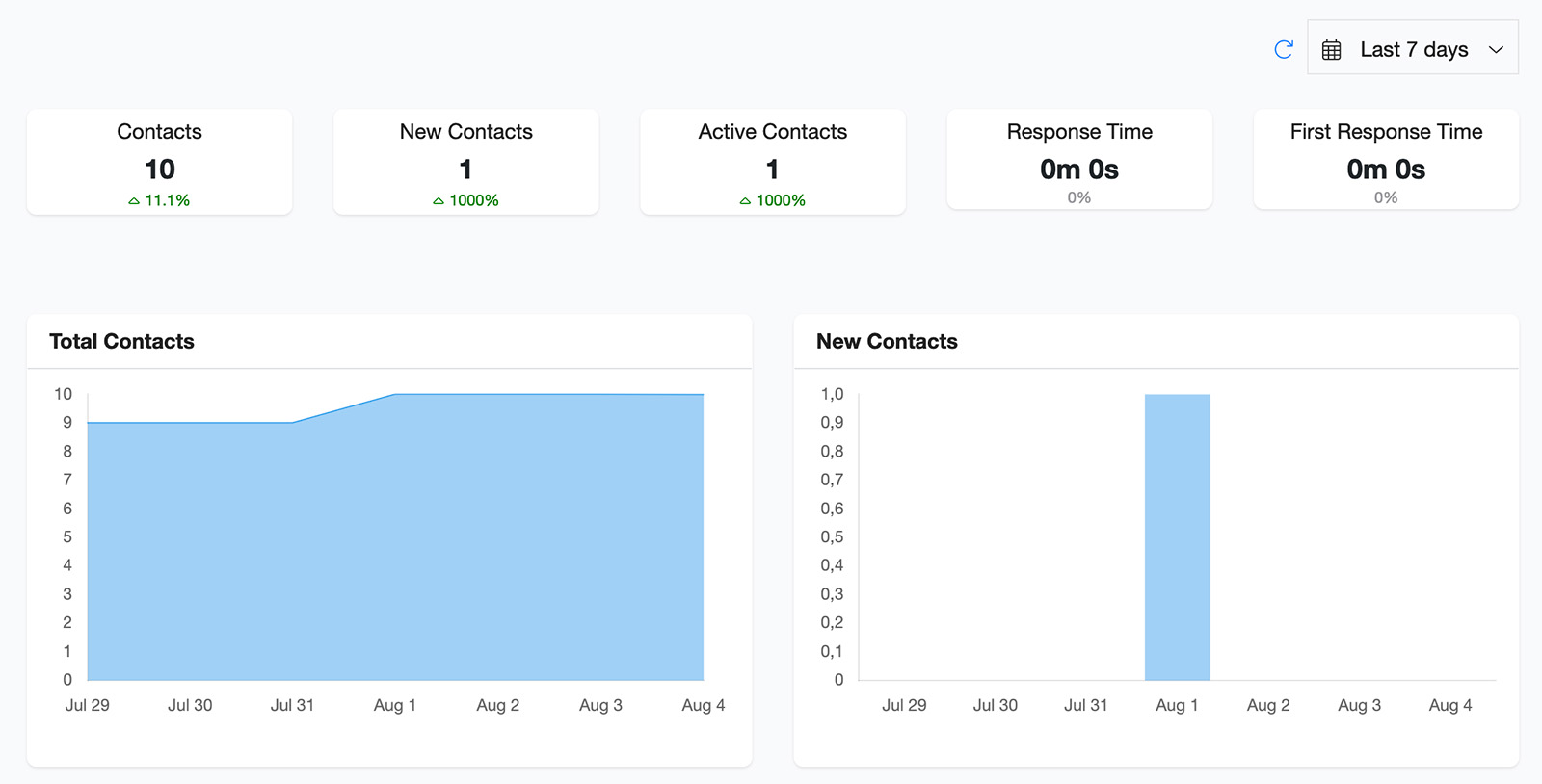The height and width of the screenshot is (784, 1542).
Task: Click the value 10 in Contacts card
Action: point(159,170)
